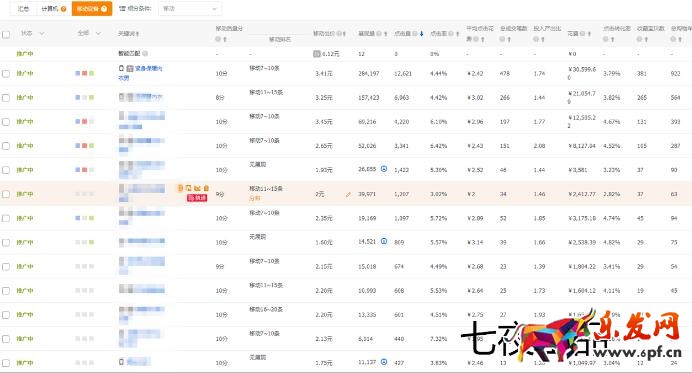
Task: Click the help icon next to 计算机 tab
Action: click(x=64, y=9)
